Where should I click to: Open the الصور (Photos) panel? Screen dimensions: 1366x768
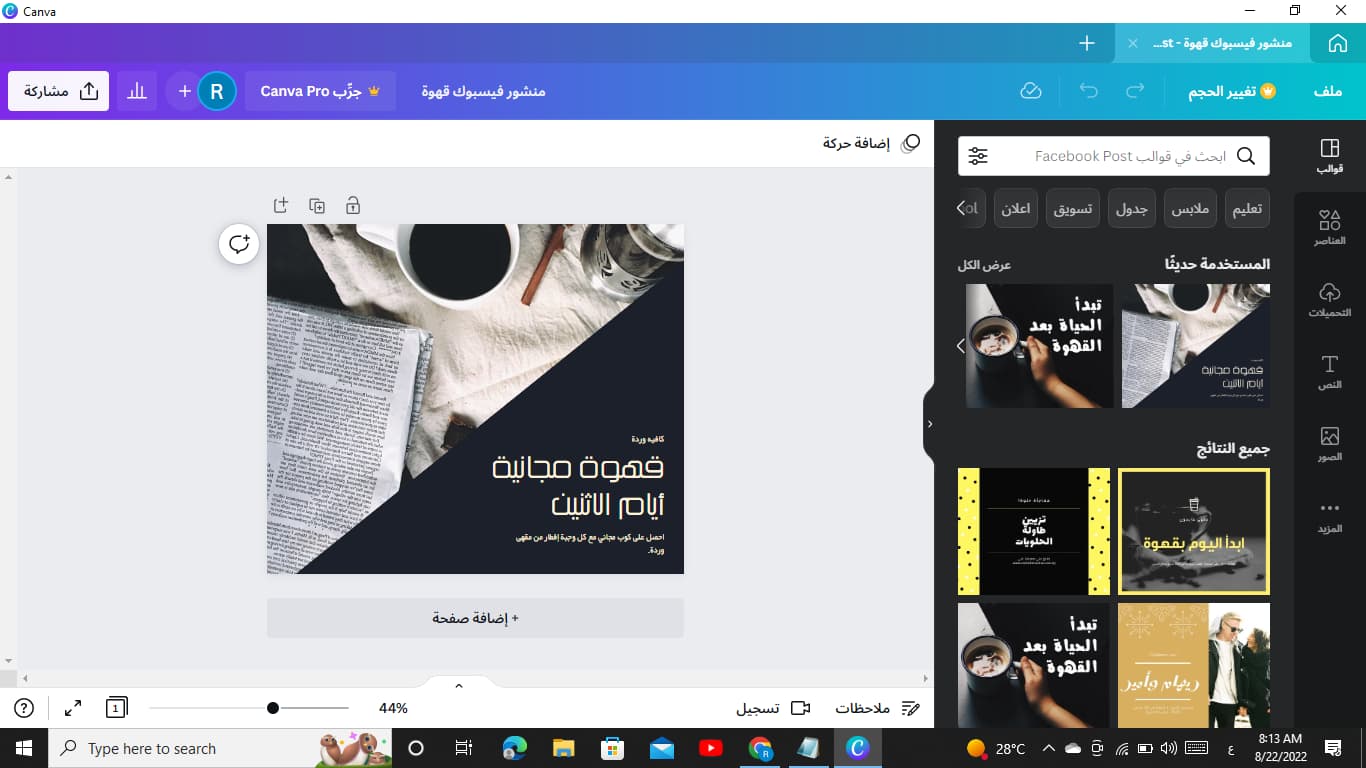coord(1329,442)
